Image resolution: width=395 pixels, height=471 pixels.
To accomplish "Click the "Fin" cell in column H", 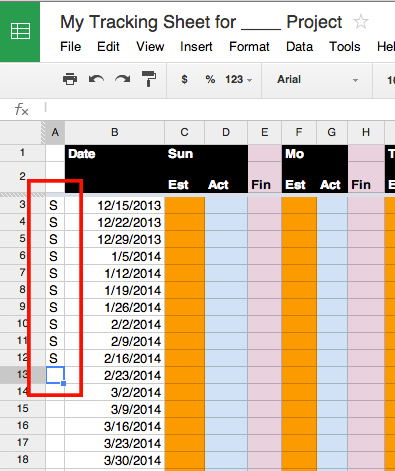I will pyautogui.click(x=366, y=177).
